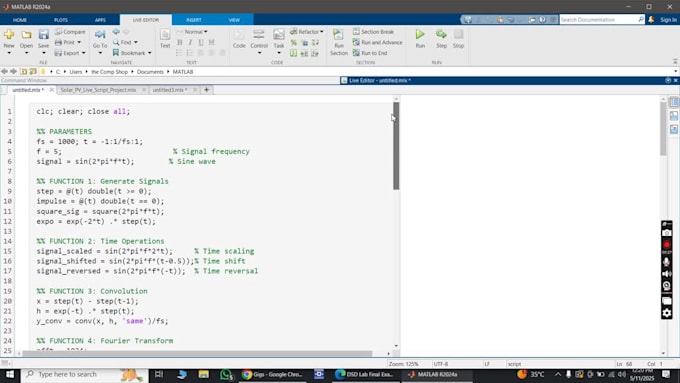Show output on right view icon
680x383 pixels.
[x=673, y=102]
